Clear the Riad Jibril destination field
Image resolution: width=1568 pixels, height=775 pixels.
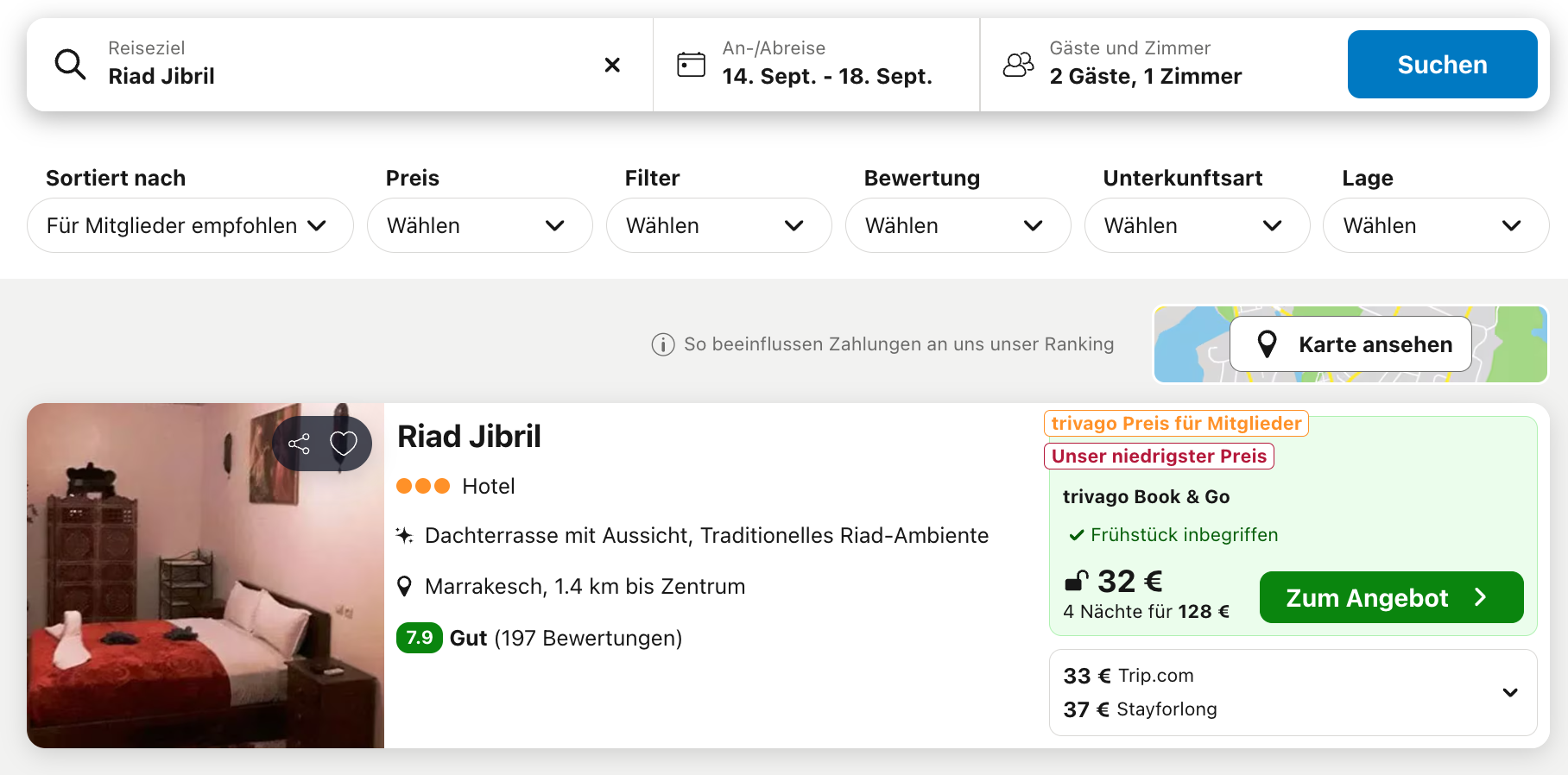click(x=612, y=65)
